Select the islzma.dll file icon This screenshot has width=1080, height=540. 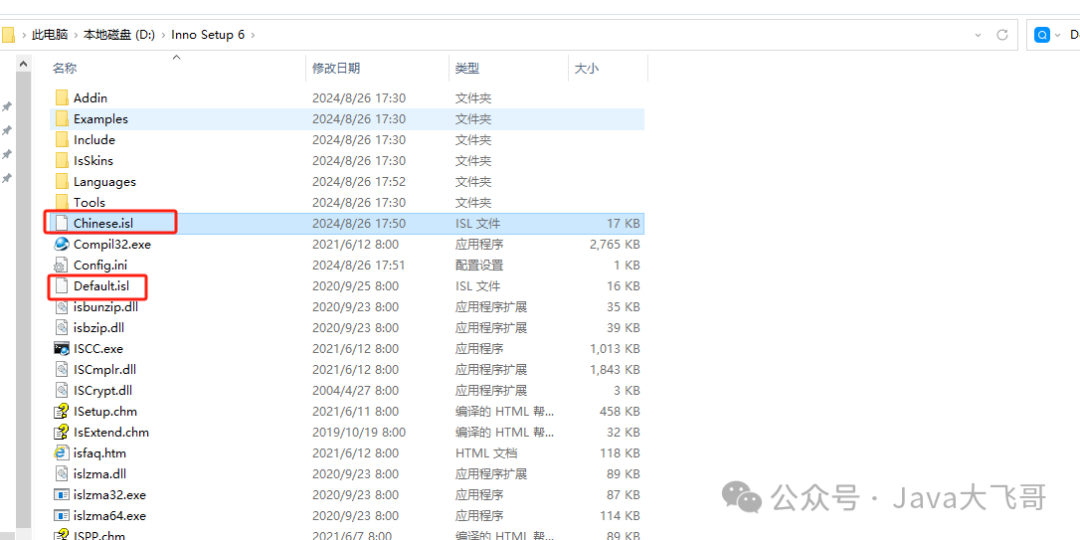tap(62, 474)
